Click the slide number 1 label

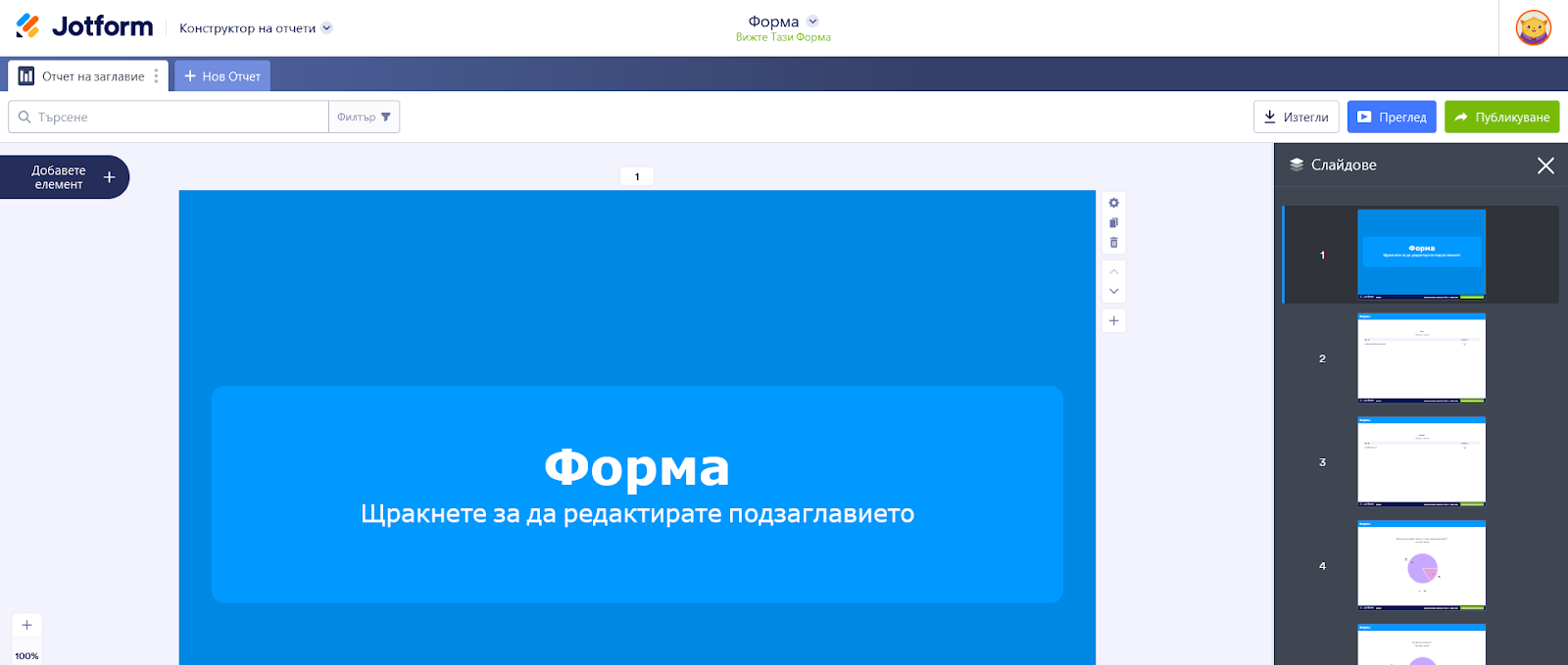pos(637,176)
